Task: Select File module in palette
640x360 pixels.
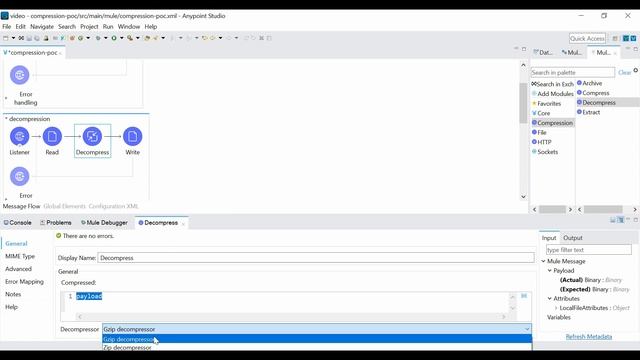Action: [539, 133]
